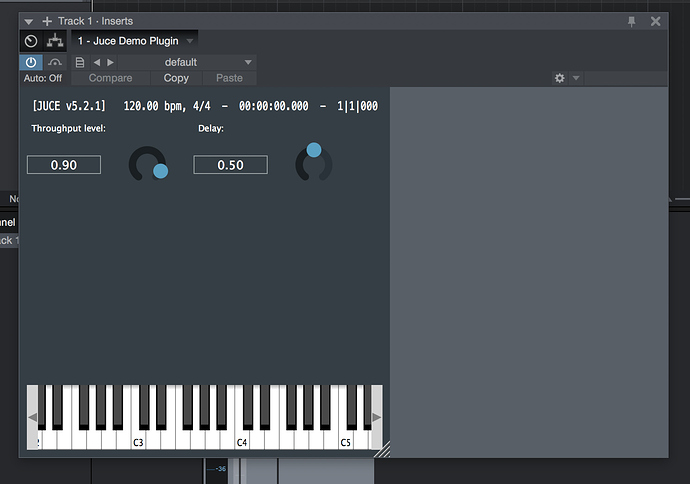This screenshot has width=690, height=484.
Task: Go to the next preset
Action: click(x=110, y=62)
